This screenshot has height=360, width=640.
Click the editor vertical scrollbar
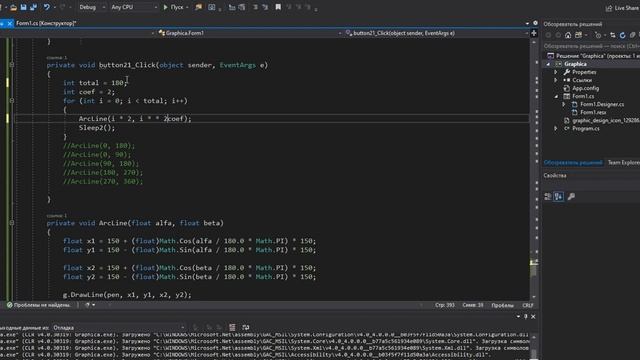533,169
